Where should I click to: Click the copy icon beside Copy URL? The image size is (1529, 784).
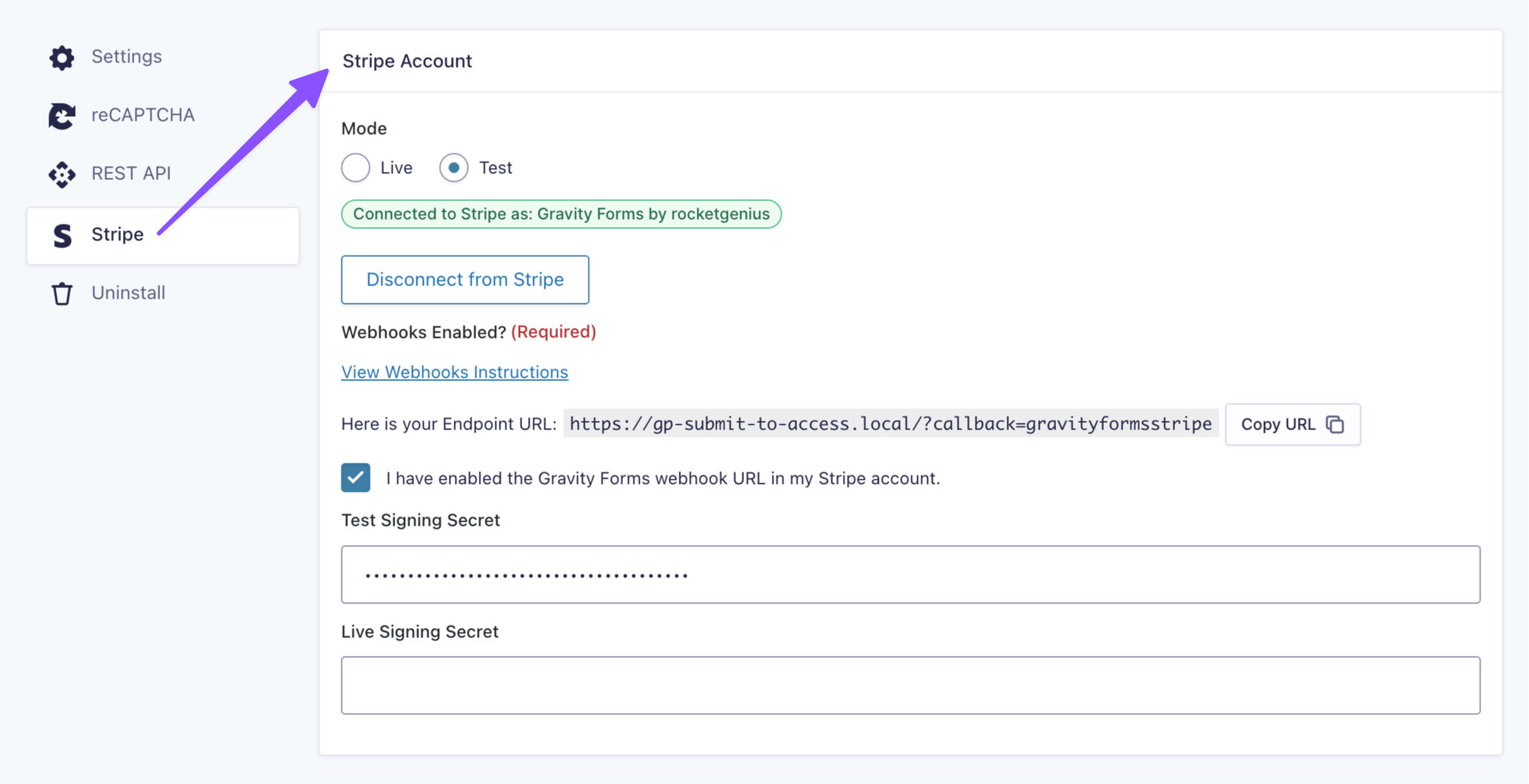tap(1334, 424)
